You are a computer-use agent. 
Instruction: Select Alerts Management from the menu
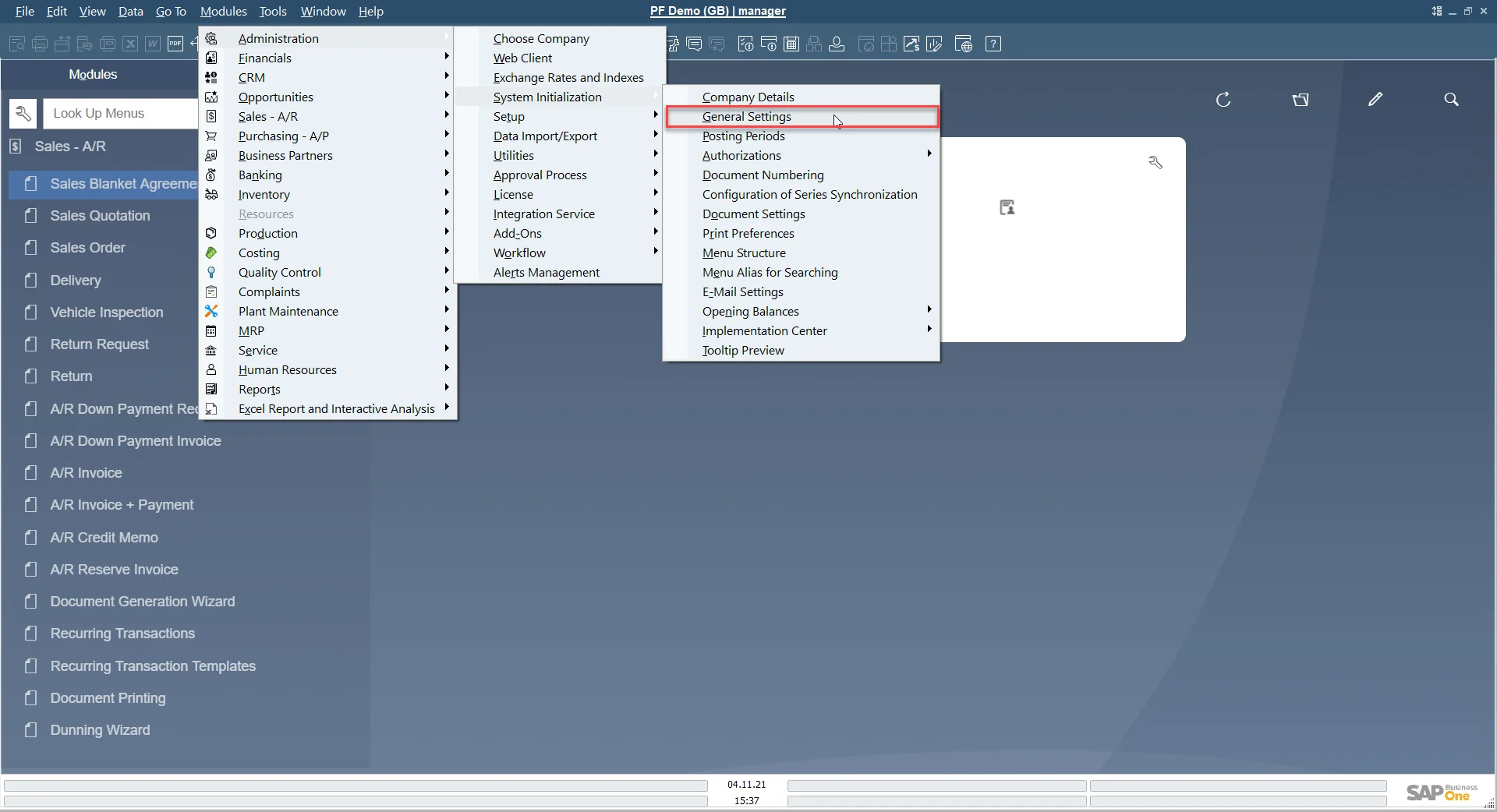547,272
